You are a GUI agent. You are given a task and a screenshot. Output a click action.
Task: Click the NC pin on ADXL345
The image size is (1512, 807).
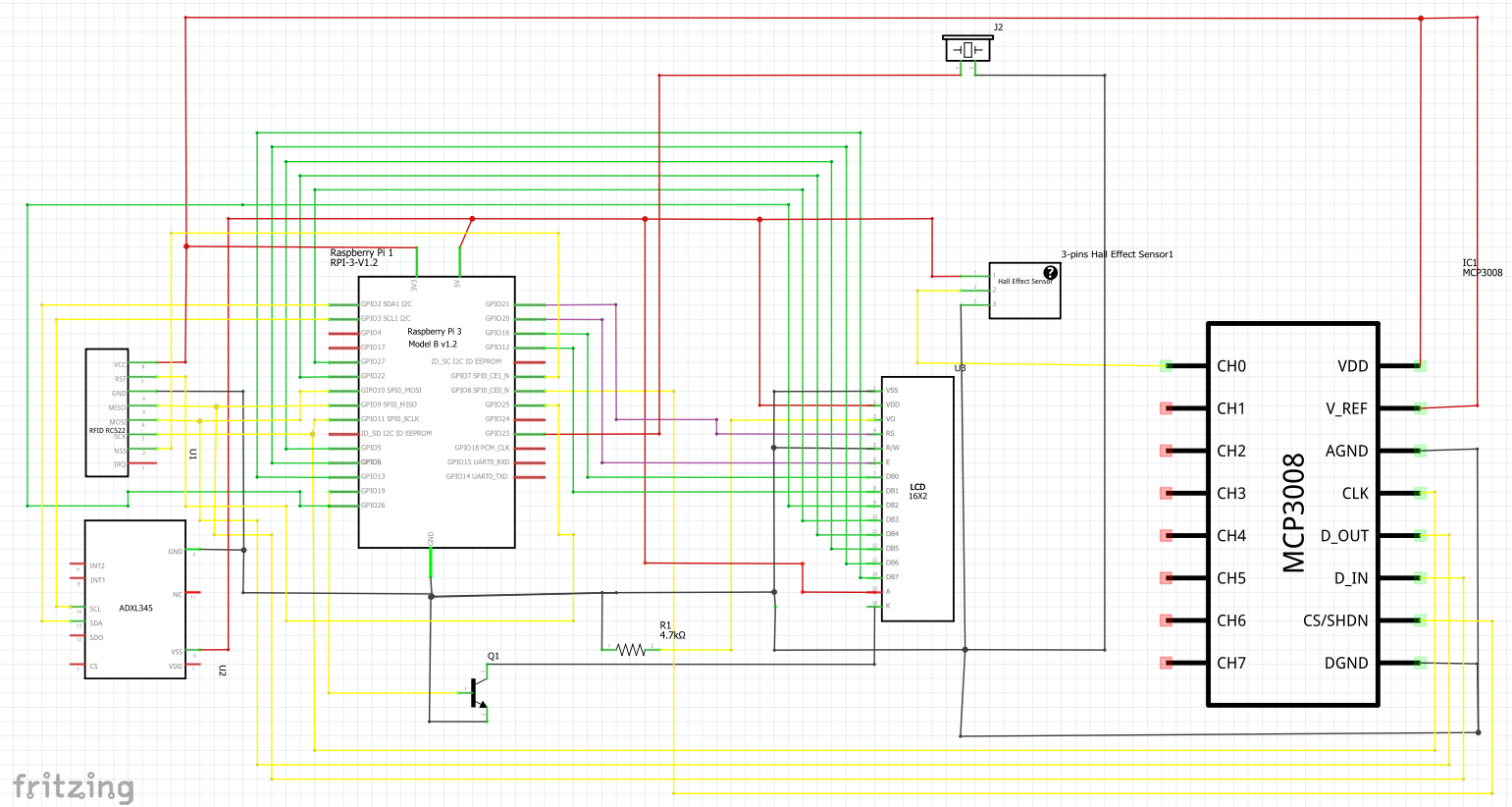coord(193,593)
